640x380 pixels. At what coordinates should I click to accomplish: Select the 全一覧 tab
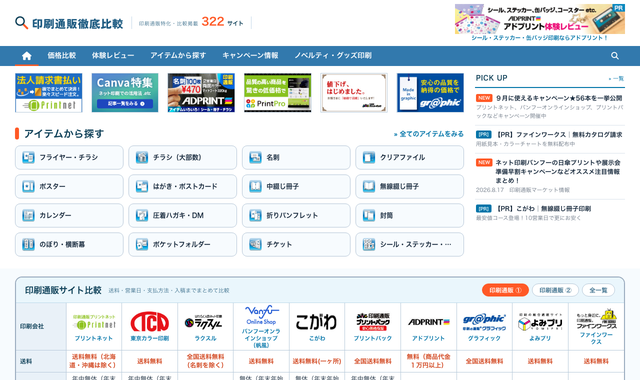[598, 290]
